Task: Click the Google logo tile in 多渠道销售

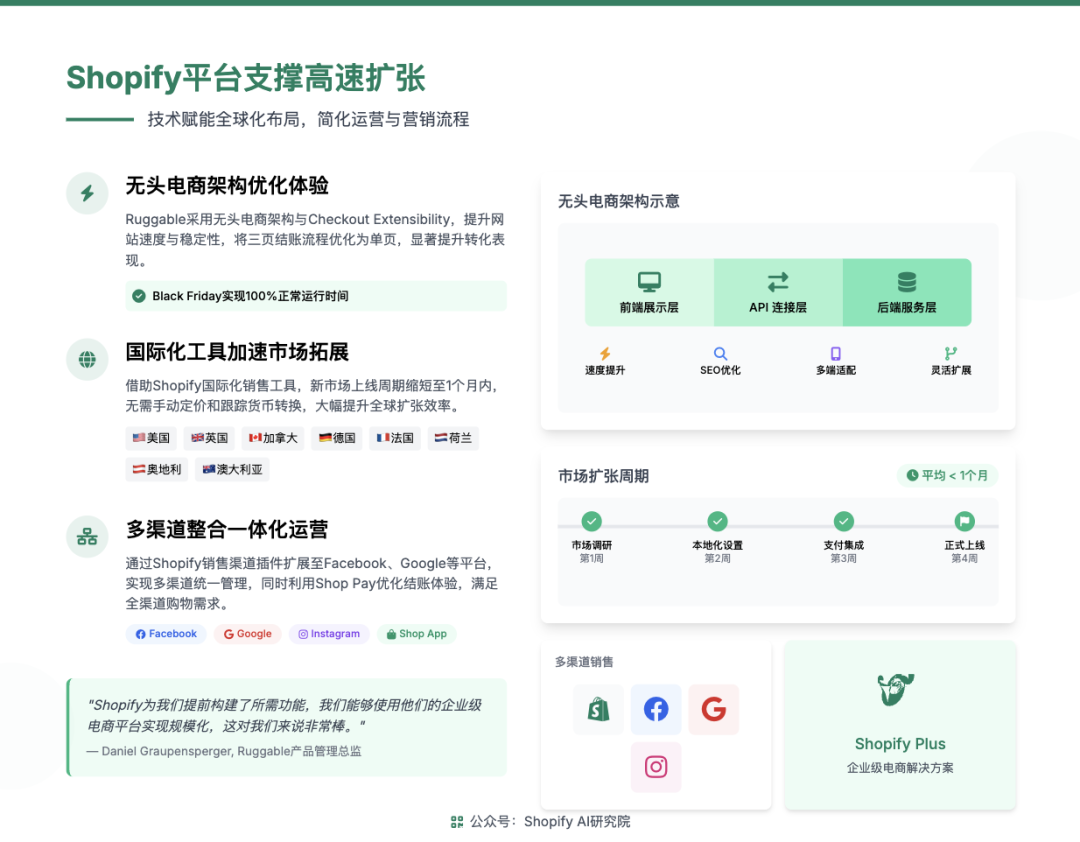Action: [x=714, y=709]
